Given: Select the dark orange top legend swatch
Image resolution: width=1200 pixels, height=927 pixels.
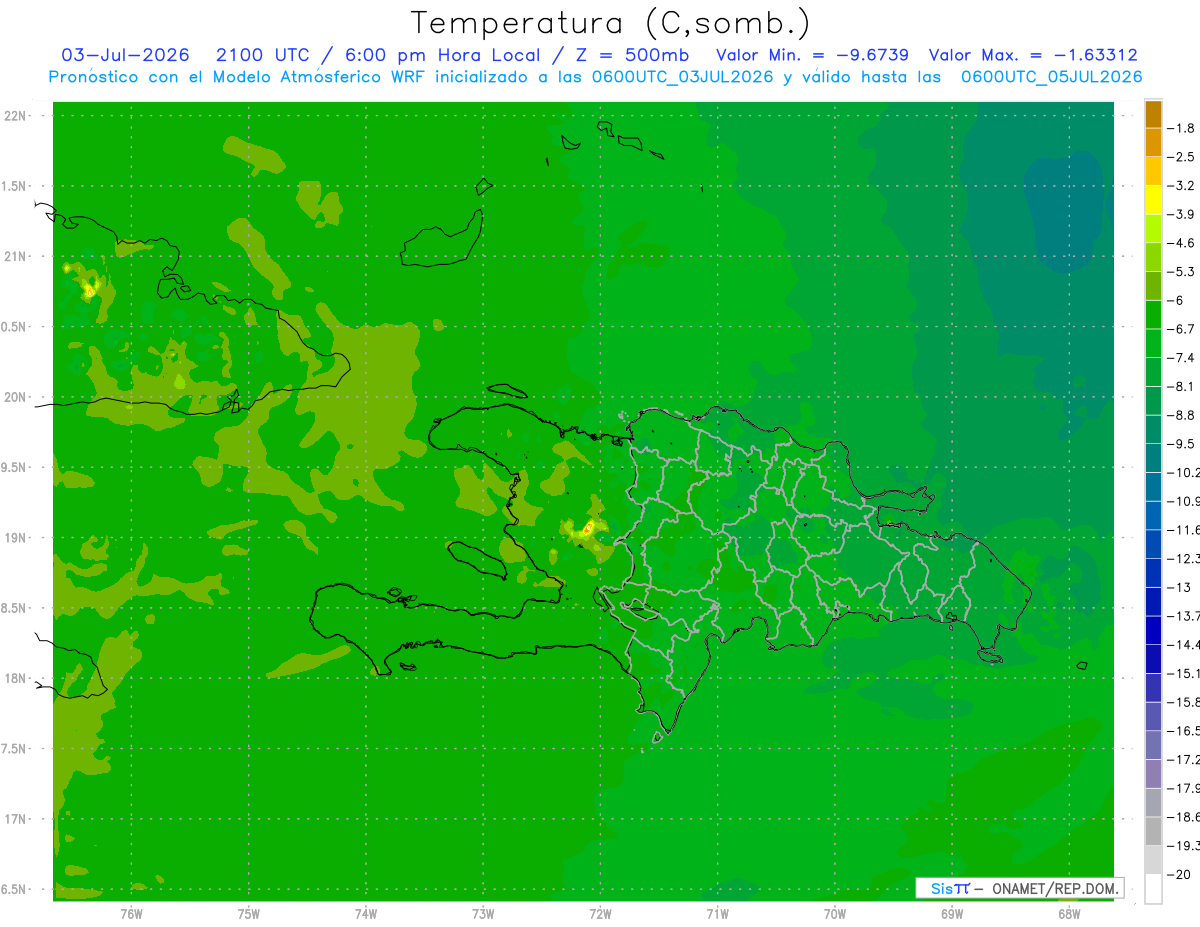Looking at the screenshot, I should [1153, 114].
